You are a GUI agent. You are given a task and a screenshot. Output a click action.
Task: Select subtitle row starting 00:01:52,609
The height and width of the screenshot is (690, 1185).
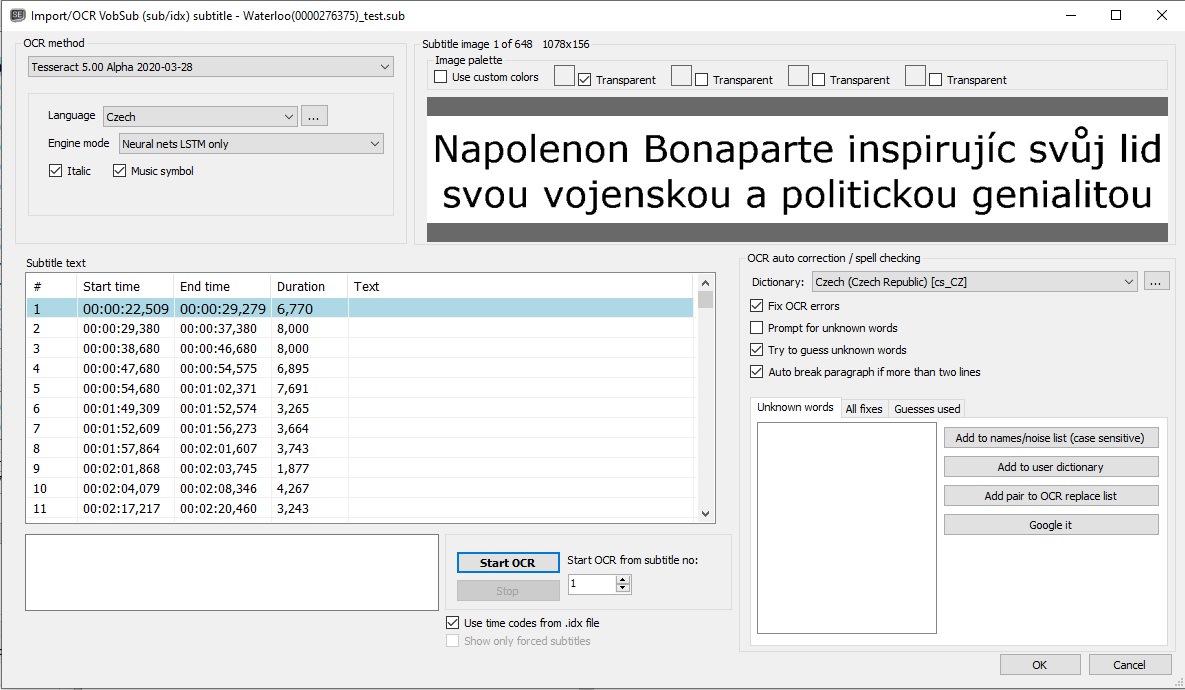point(360,429)
